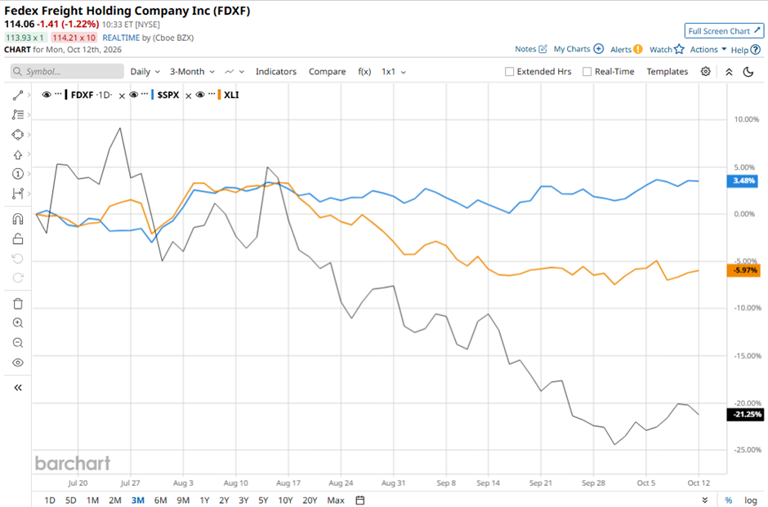
Task: Toggle log scale mode
Action: [x=750, y=500]
